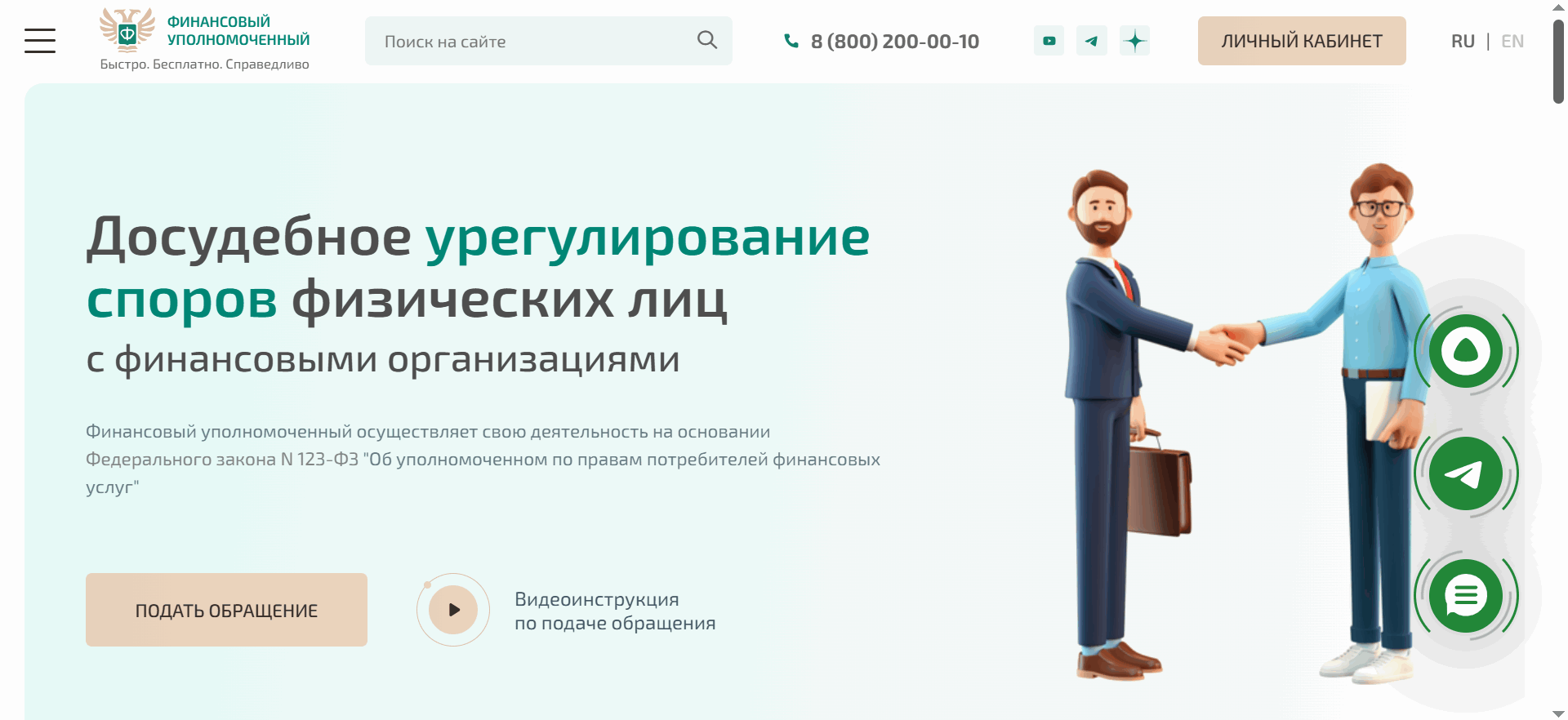Play the video instruction

[x=453, y=610]
